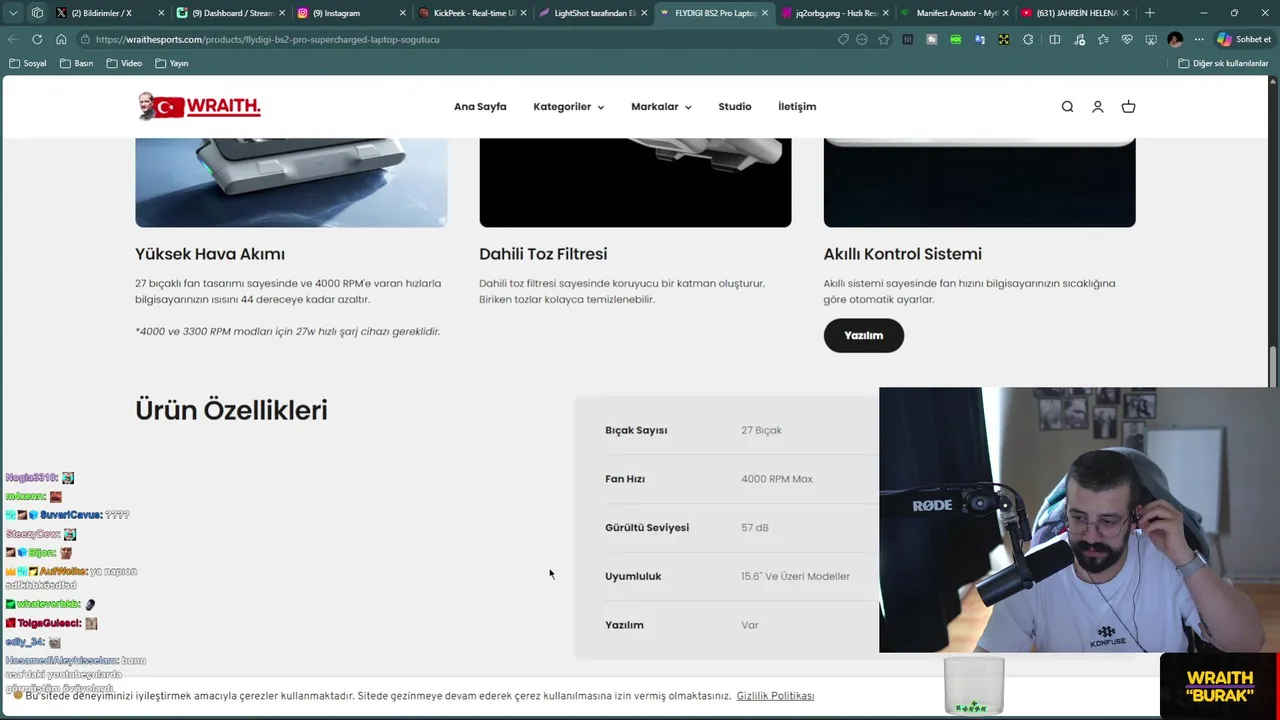View site lock information icon

coord(87,39)
